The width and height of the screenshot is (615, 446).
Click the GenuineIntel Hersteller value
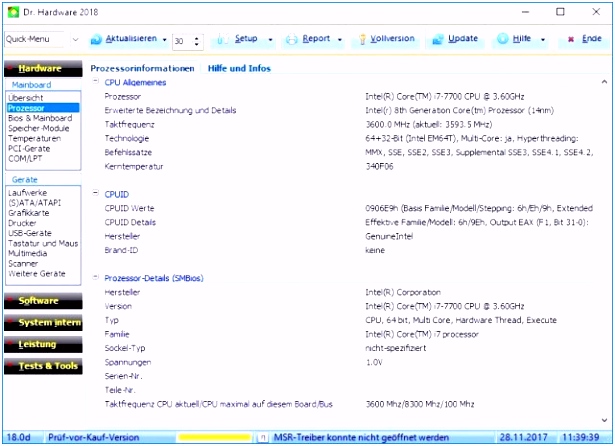pos(389,236)
